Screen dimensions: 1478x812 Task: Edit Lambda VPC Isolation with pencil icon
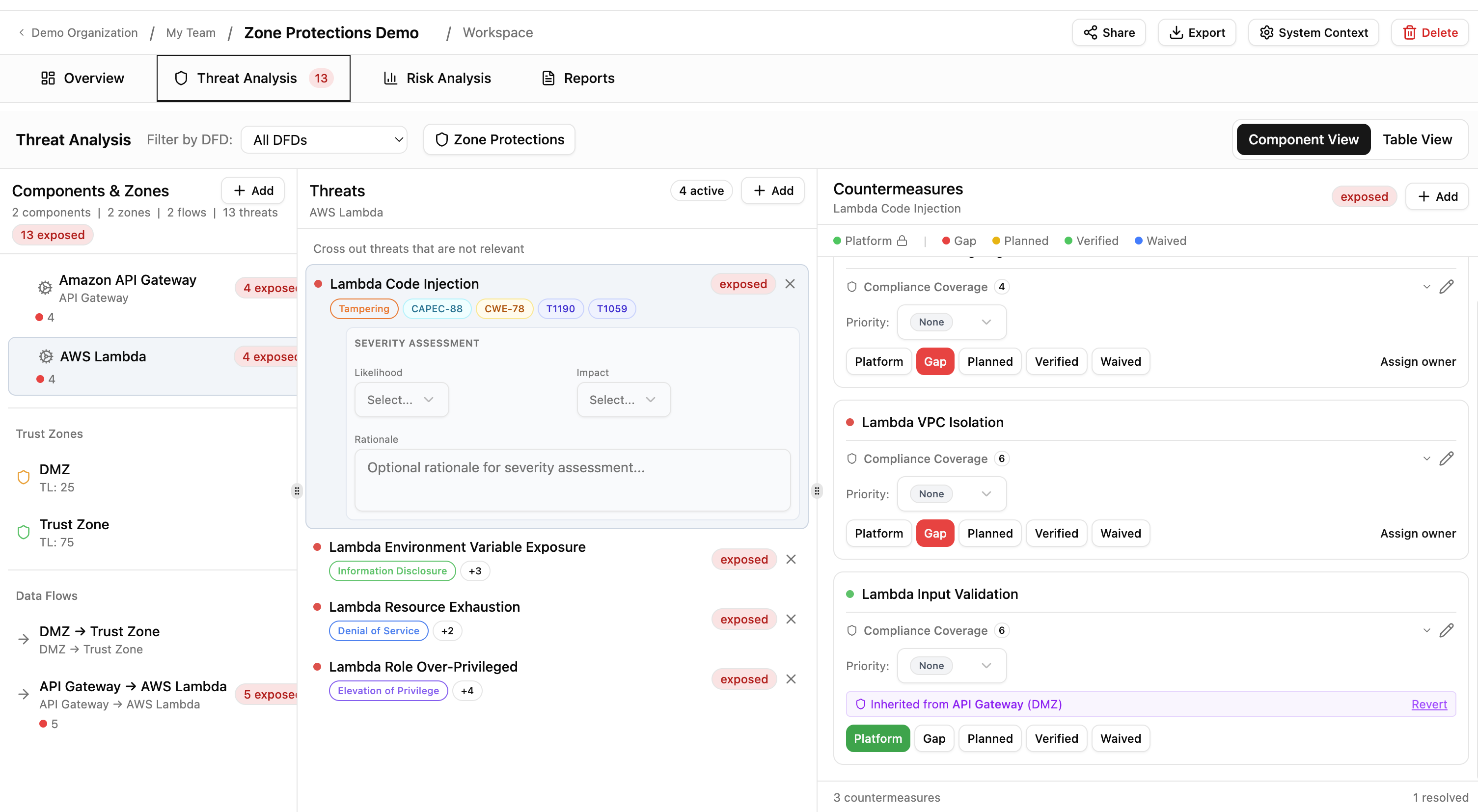click(x=1447, y=458)
